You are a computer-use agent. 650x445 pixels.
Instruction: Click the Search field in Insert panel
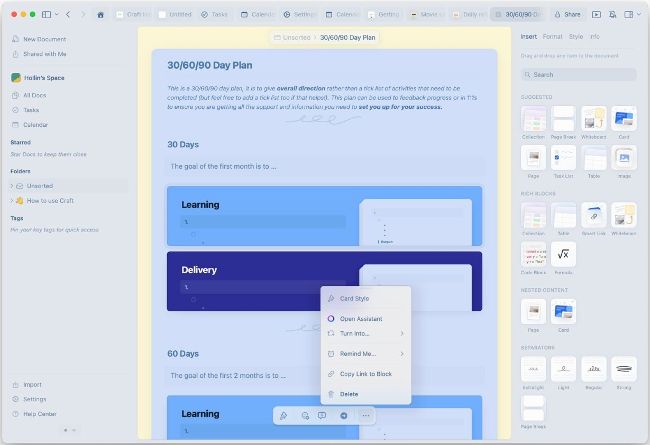[x=578, y=74]
